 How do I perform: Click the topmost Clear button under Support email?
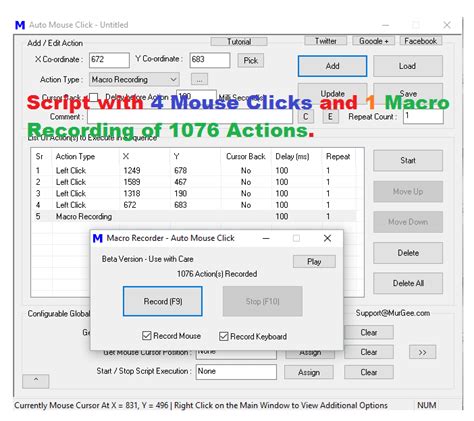(369, 333)
